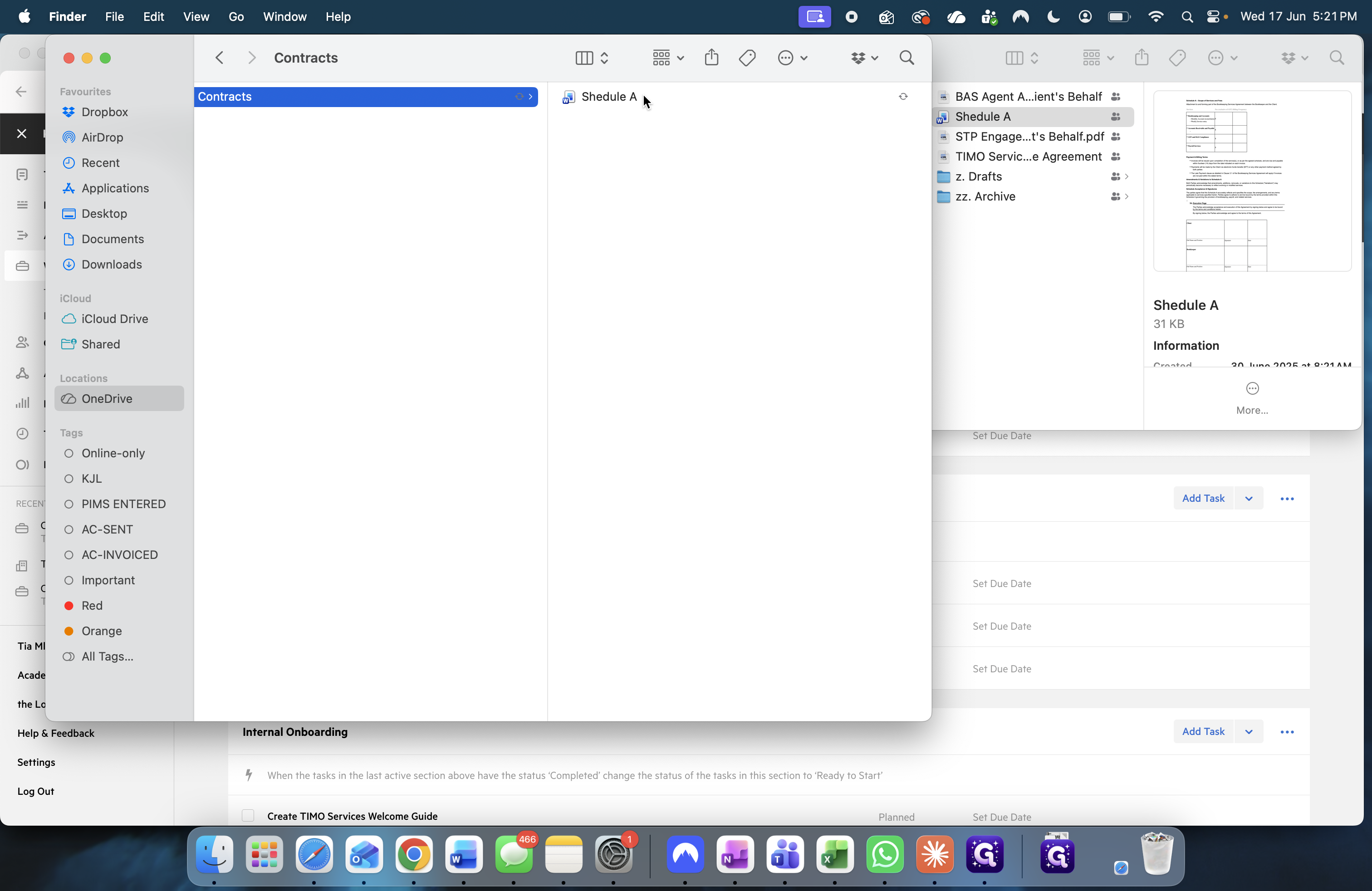Filter by the AC-INVOICED tag
The width and height of the screenshot is (1372, 891).
coord(119,554)
